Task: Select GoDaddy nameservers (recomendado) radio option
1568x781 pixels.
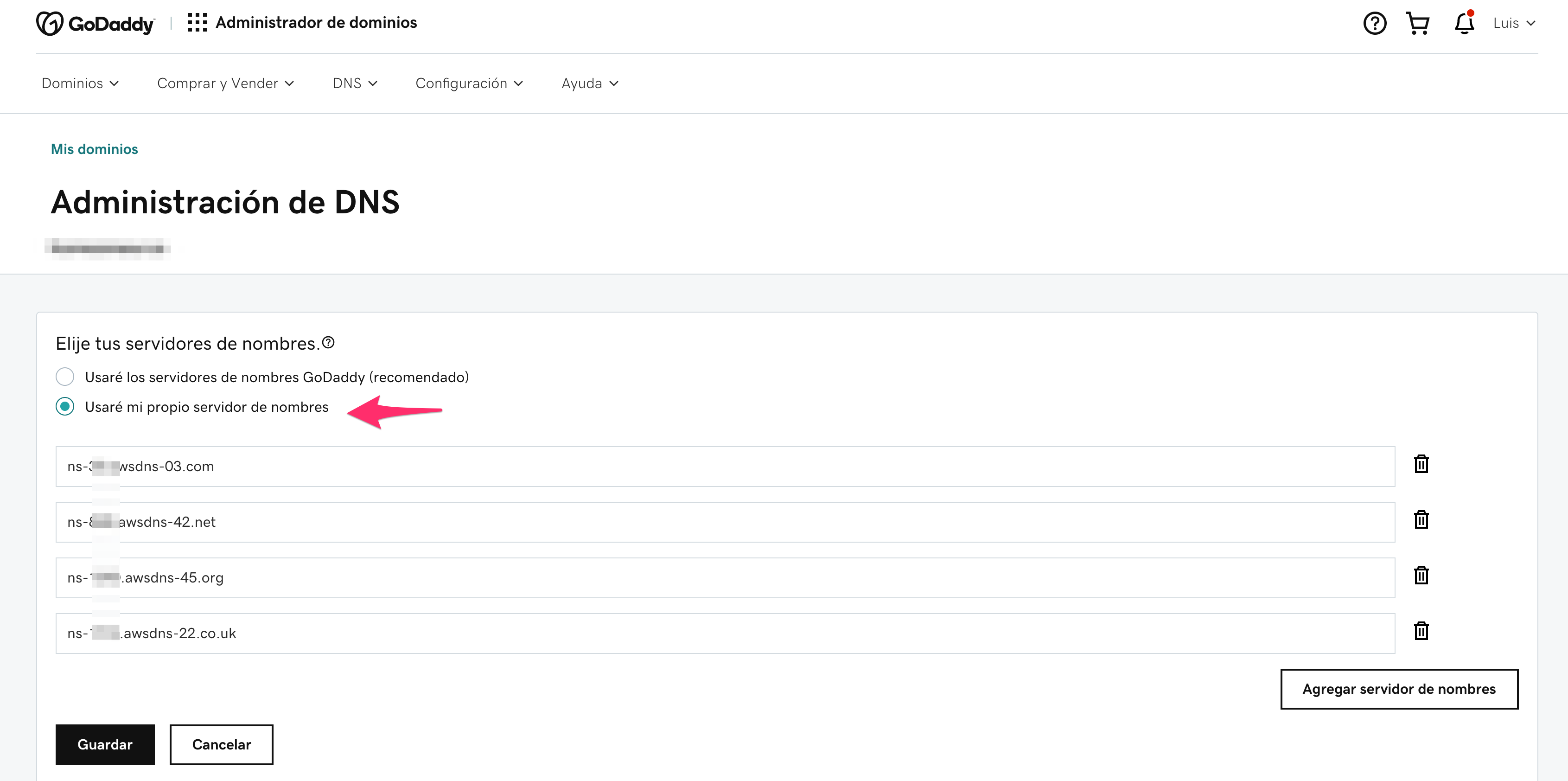Action: 65,377
